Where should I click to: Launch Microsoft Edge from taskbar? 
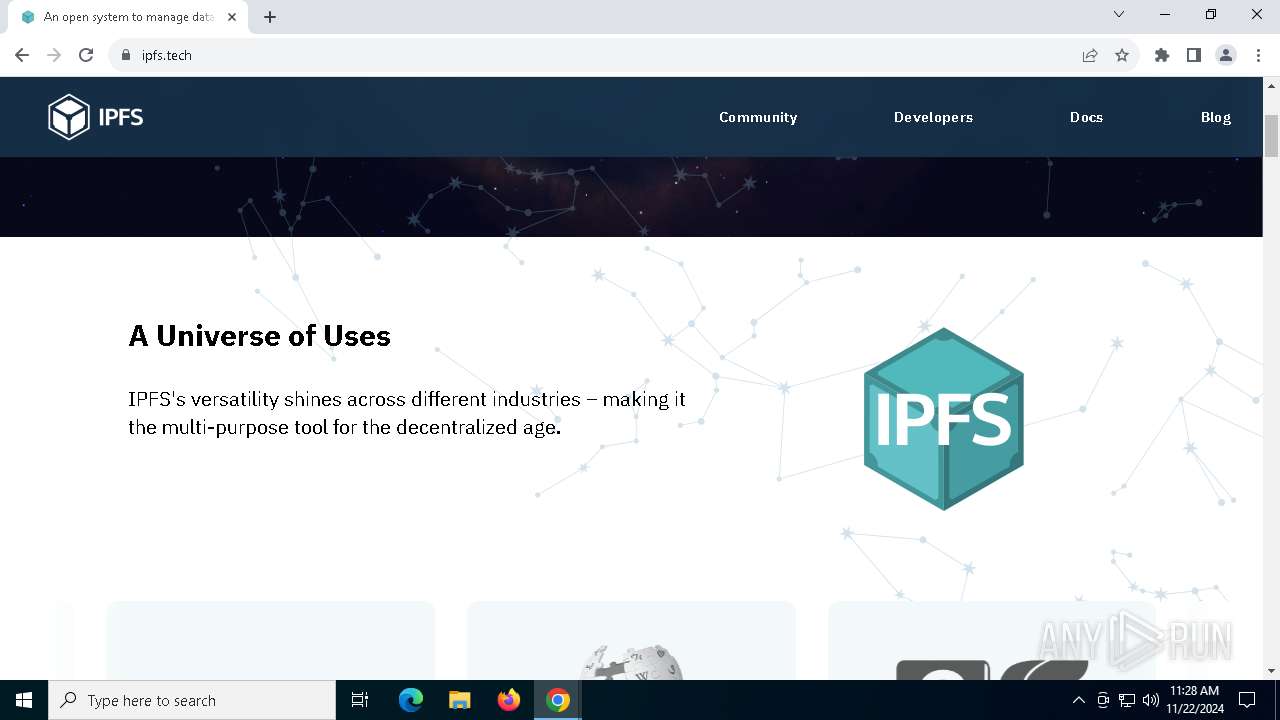pyautogui.click(x=411, y=700)
